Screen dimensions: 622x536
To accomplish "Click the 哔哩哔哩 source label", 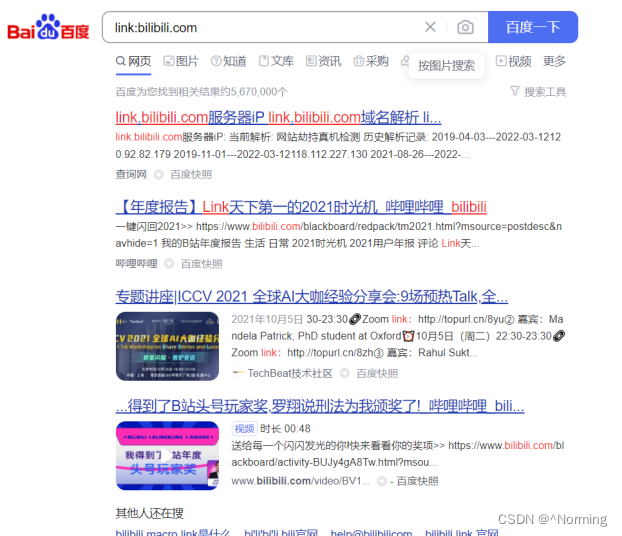I will tap(136, 263).
